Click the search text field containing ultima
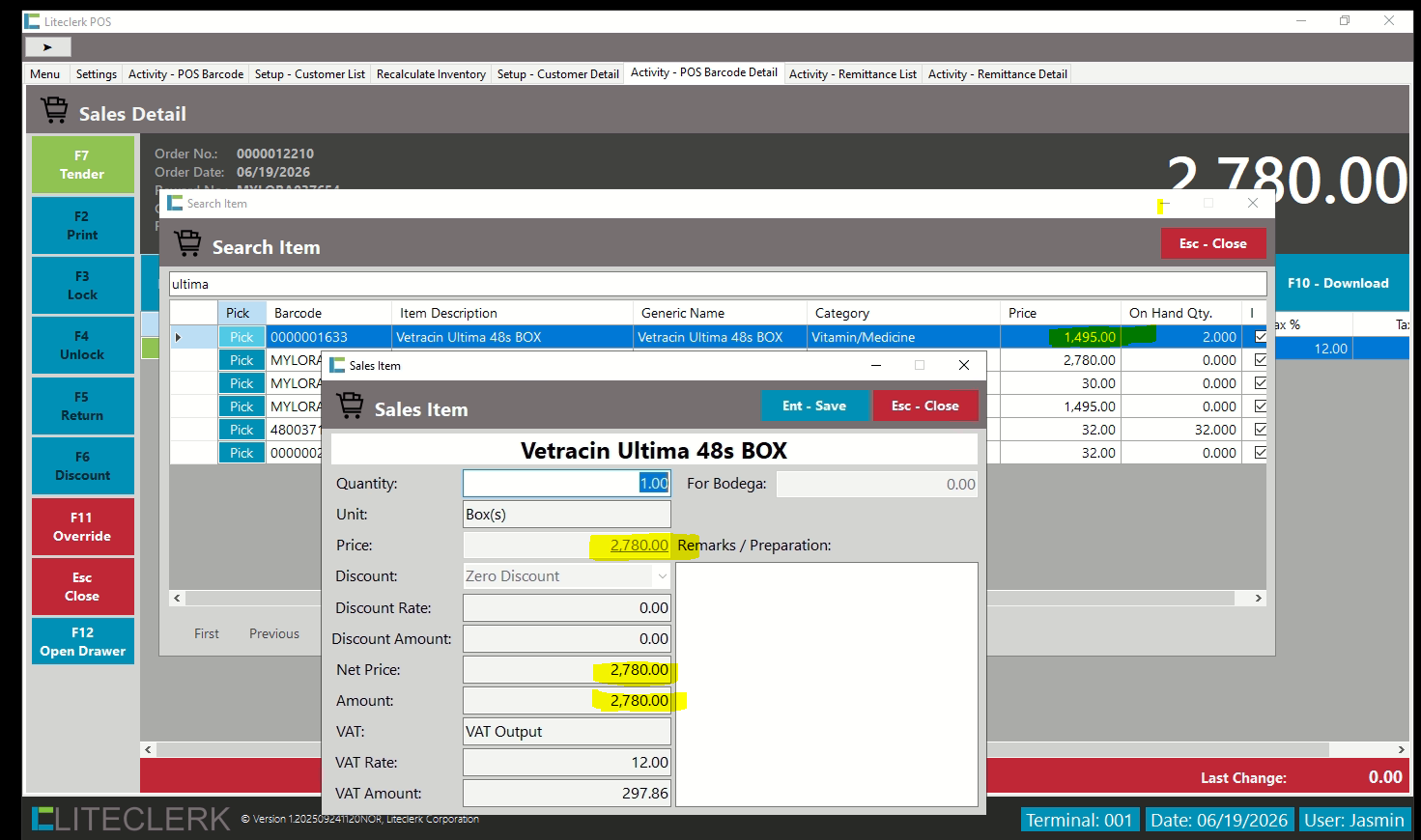 [x=718, y=284]
